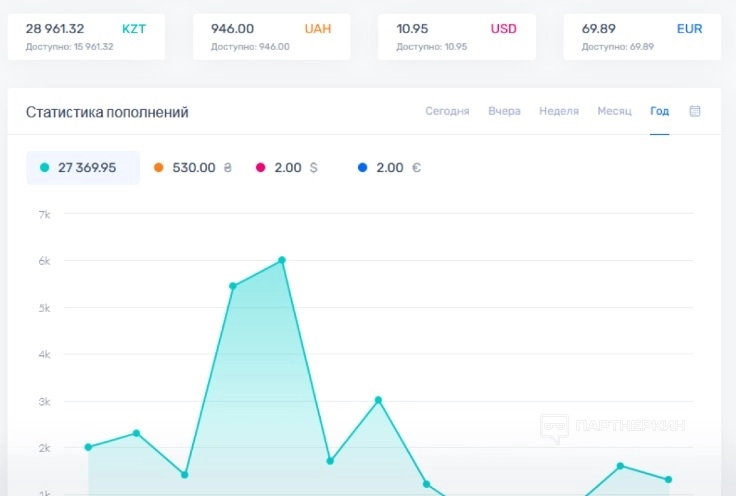Select the Год tab
The width and height of the screenshot is (736, 496).
tap(659, 111)
